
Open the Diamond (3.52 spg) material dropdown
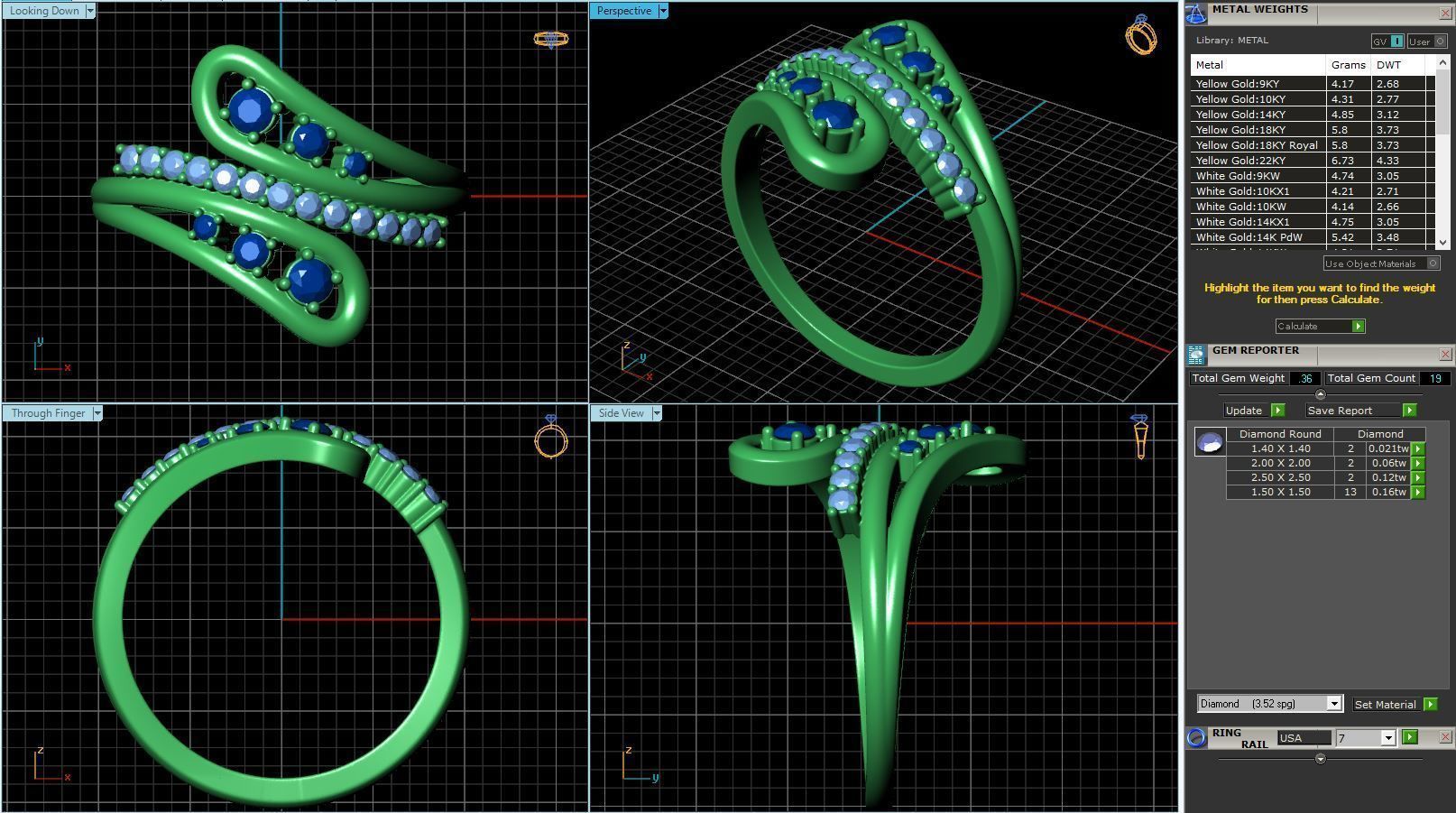(1334, 704)
